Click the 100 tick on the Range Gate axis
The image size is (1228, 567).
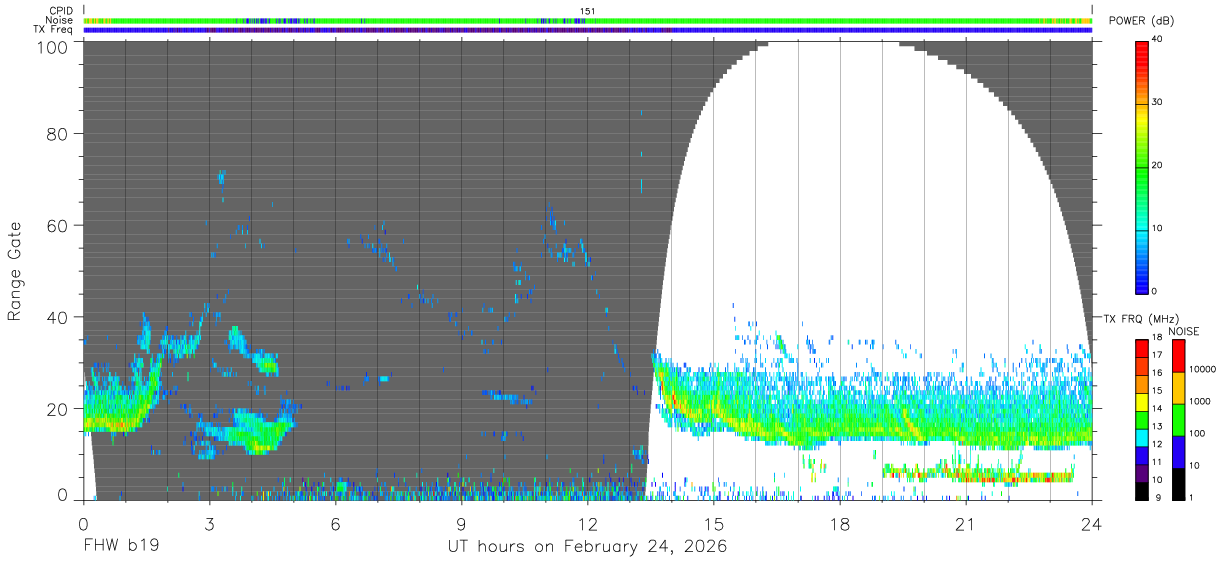point(54,47)
